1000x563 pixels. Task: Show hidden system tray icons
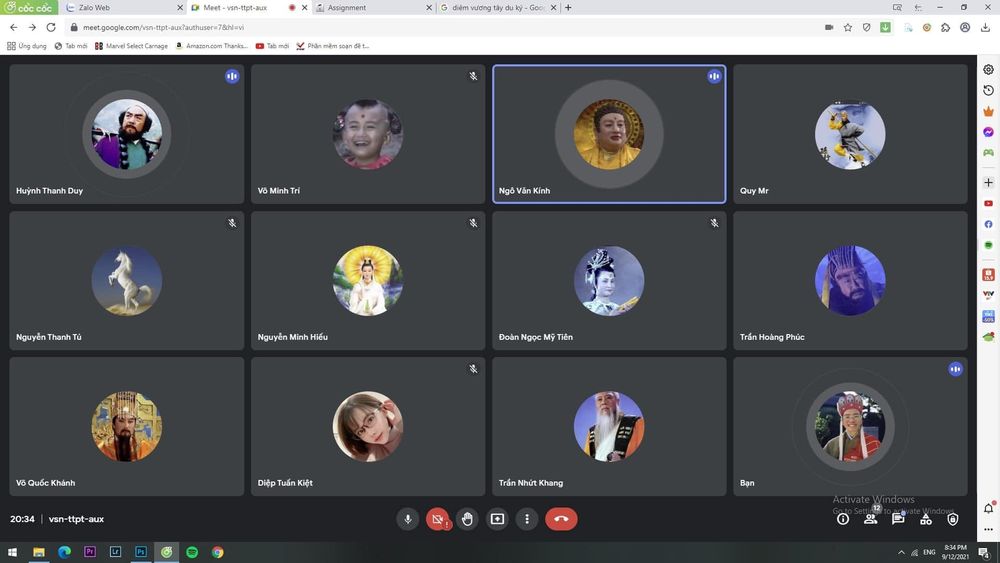901,552
